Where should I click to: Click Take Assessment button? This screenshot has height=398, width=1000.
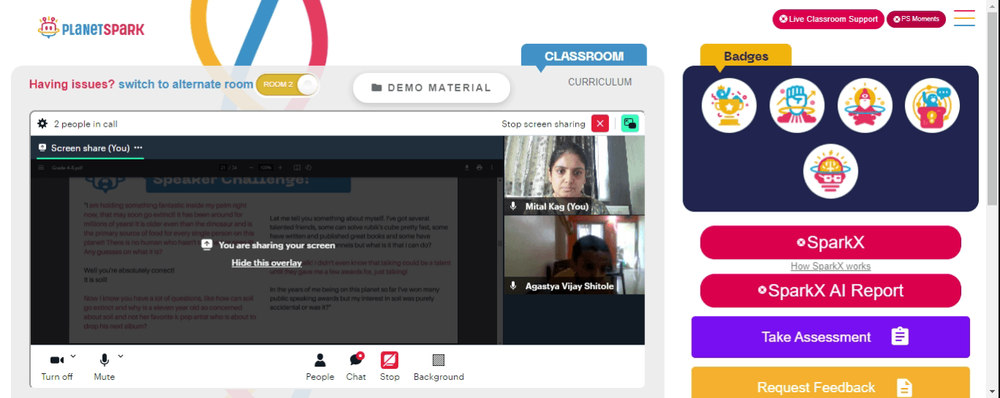point(830,337)
